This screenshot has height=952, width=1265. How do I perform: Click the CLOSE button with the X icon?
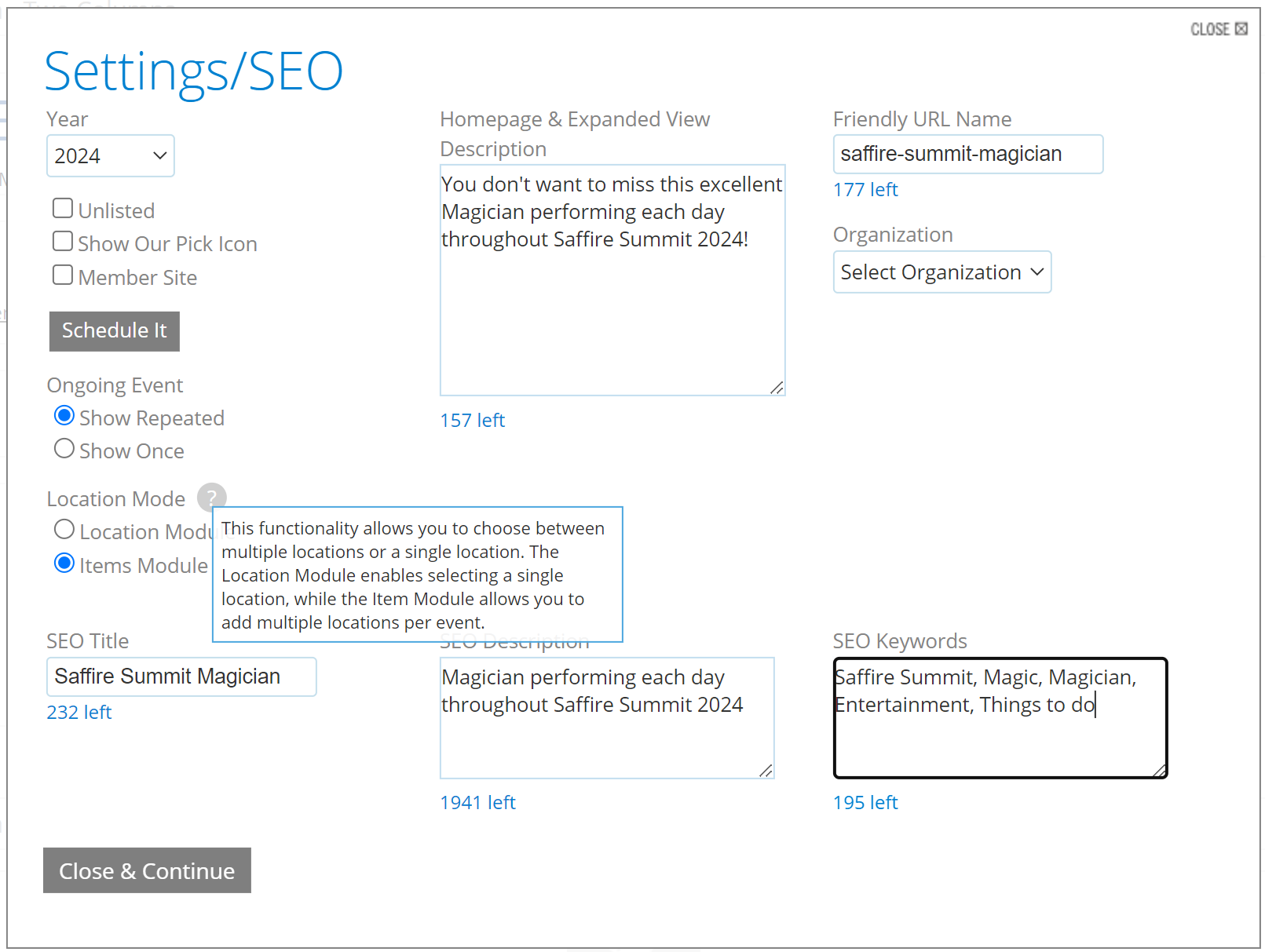[x=1219, y=29]
